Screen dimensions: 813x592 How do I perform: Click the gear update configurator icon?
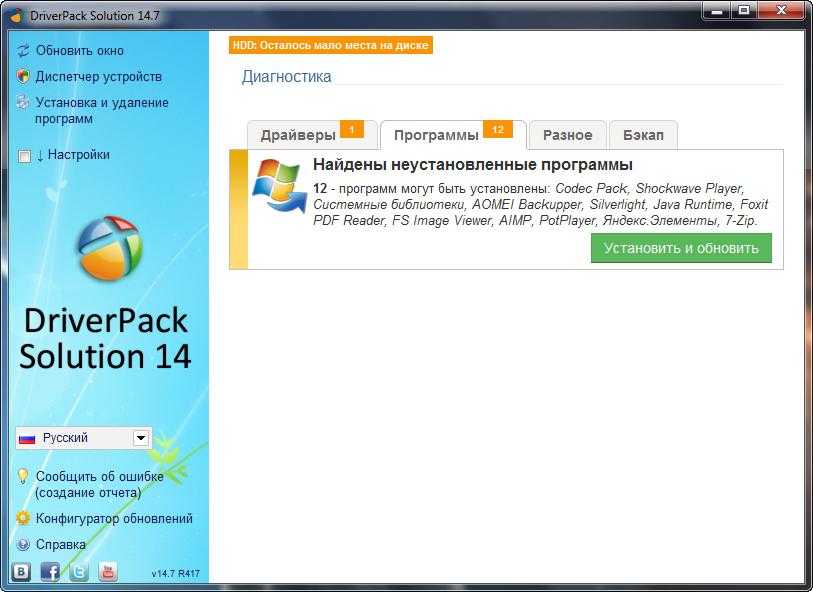tap(23, 518)
